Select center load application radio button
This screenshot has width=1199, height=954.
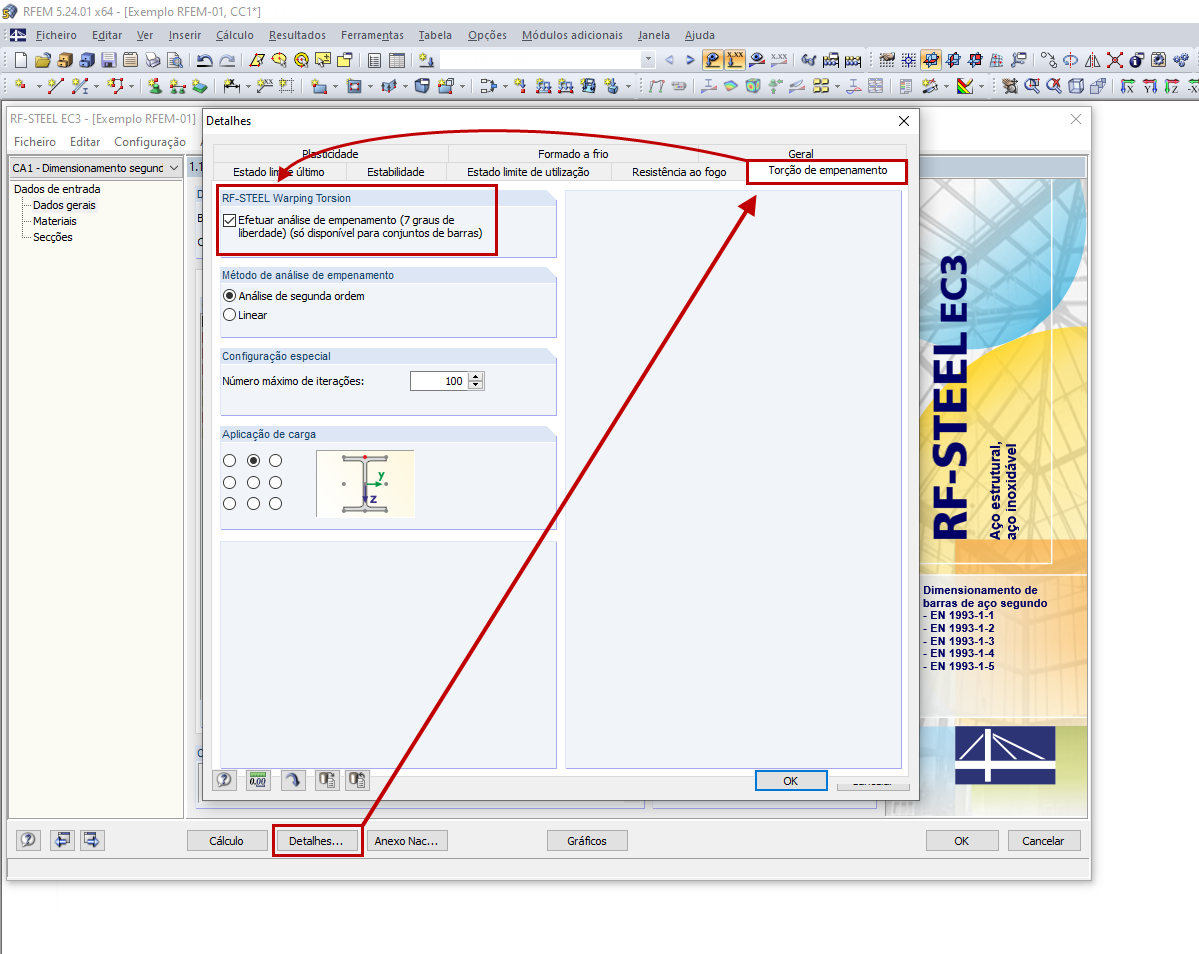253,482
